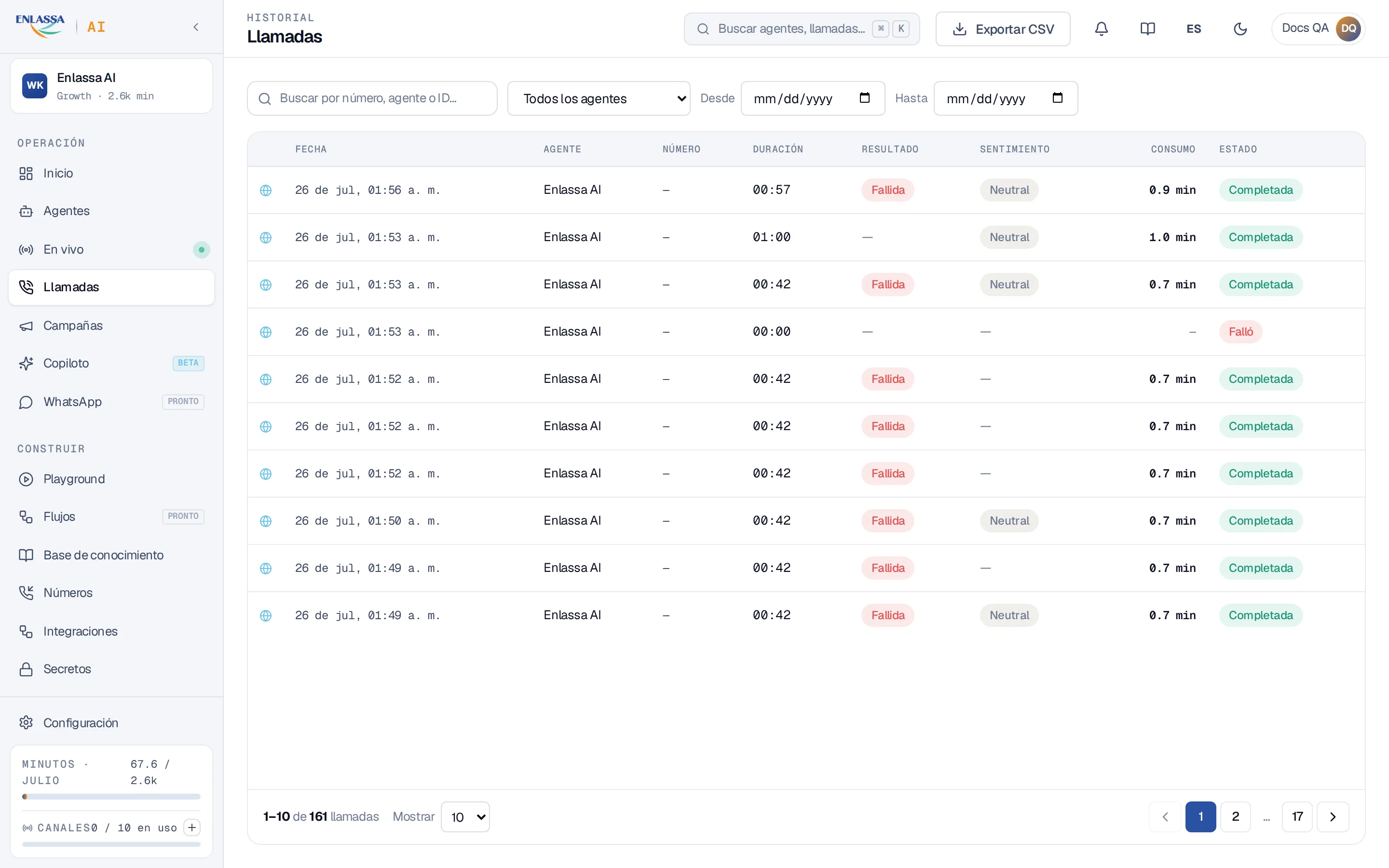Click the plus icon next to Canales
The height and width of the screenshot is (868, 1389).
[191, 827]
